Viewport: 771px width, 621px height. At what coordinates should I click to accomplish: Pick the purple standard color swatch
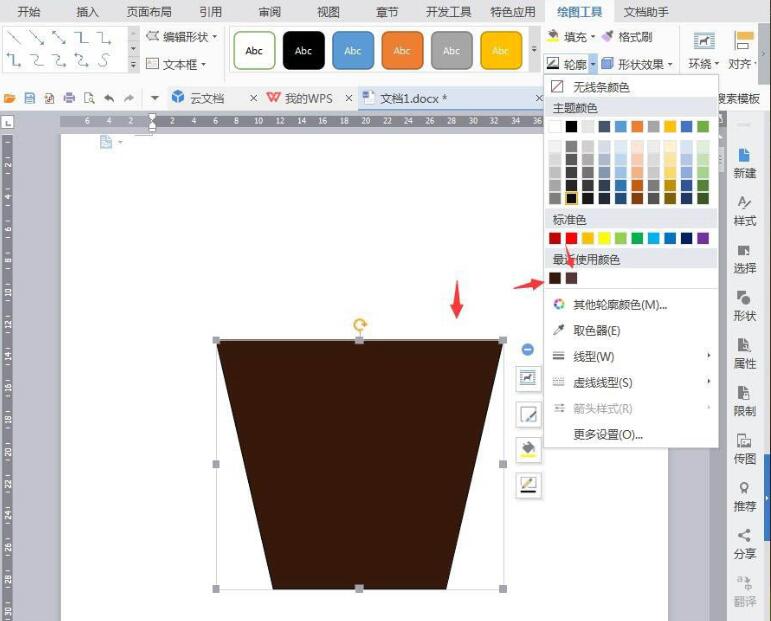click(x=703, y=238)
